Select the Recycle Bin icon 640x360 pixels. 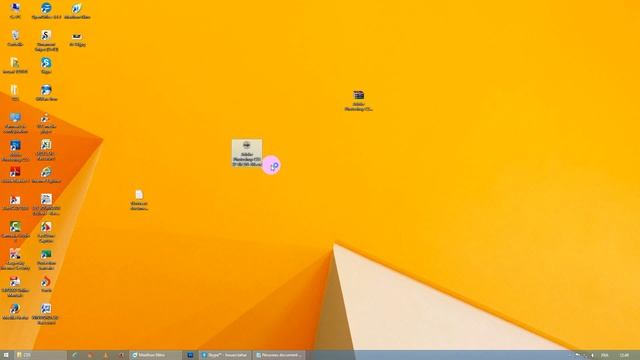pyautogui.click(x=15, y=38)
